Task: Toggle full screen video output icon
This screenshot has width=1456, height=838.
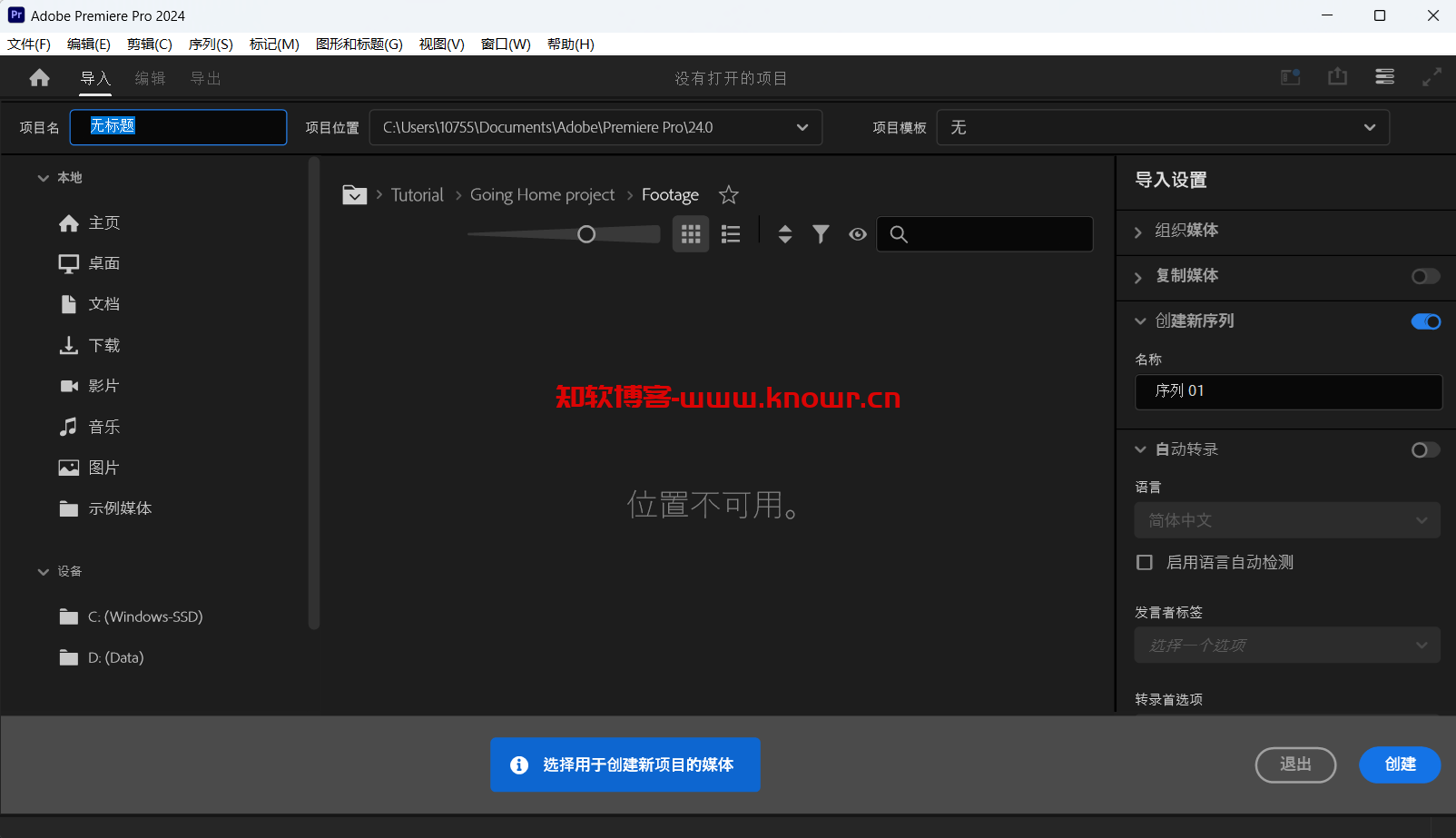Action: tap(1432, 77)
